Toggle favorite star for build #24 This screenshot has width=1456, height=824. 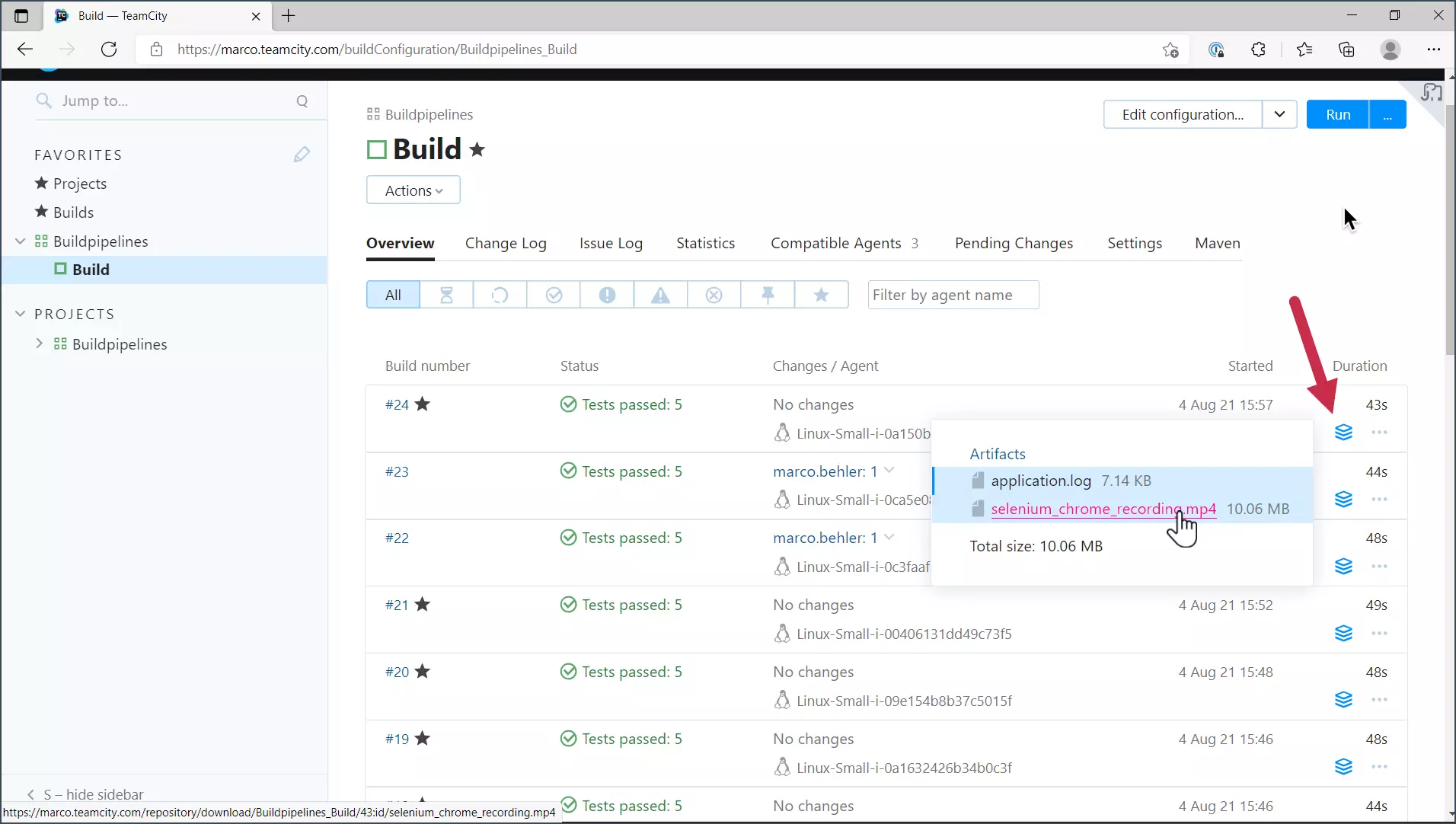423,404
